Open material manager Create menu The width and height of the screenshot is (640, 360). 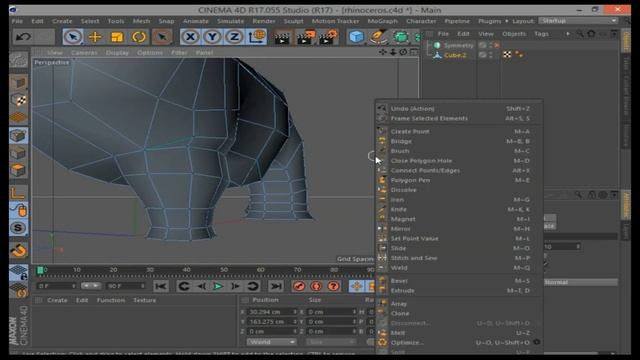(57, 300)
